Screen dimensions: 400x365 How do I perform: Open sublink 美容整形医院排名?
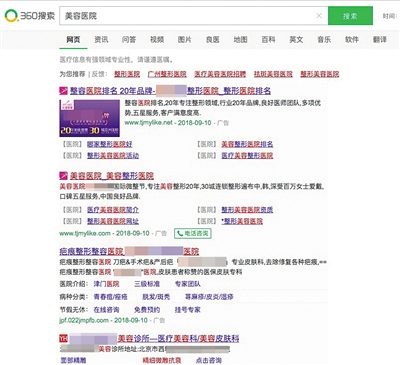[247, 144]
